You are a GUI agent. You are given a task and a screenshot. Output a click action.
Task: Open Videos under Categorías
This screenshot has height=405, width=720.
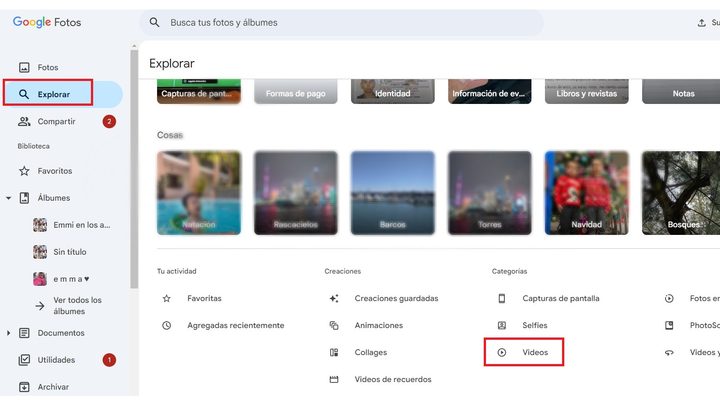point(535,353)
